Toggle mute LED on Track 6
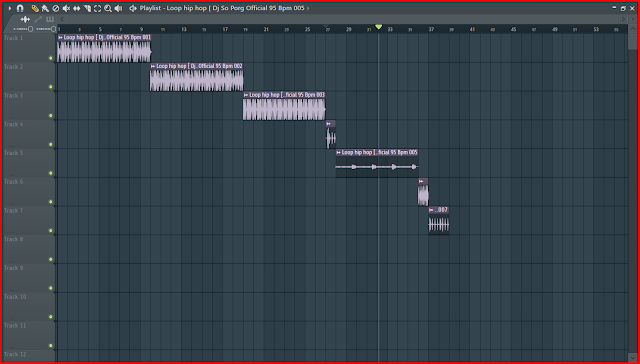Viewport: 640px width, 364px height. [51, 202]
